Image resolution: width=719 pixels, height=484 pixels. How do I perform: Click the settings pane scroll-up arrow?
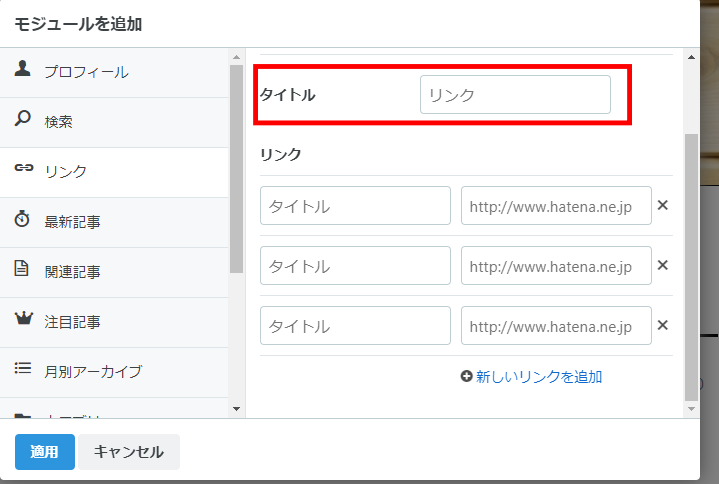point(691,57)
